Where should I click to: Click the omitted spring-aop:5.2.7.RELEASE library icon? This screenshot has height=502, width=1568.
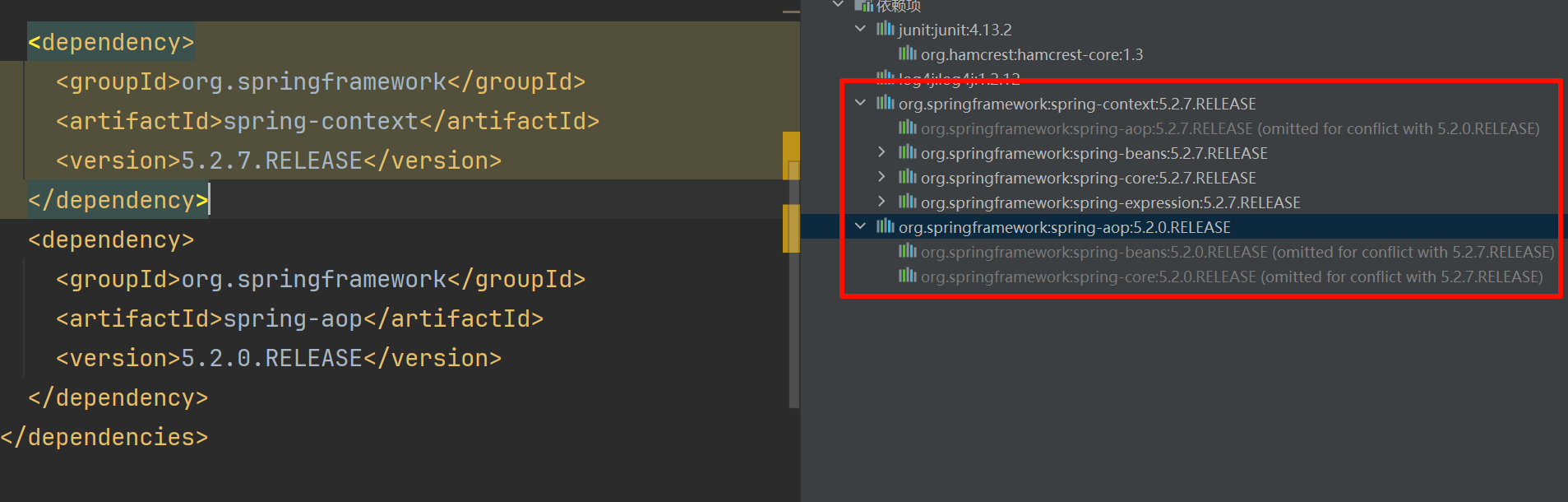coord(907,128)
